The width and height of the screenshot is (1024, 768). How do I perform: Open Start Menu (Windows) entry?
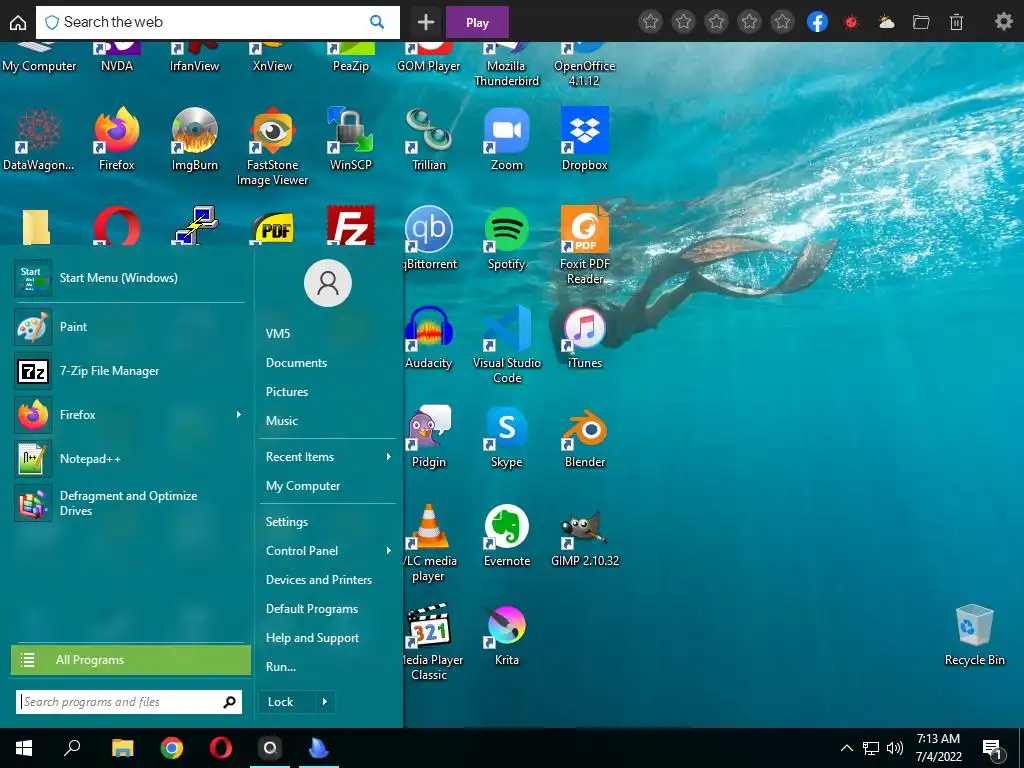coord(129,278)
